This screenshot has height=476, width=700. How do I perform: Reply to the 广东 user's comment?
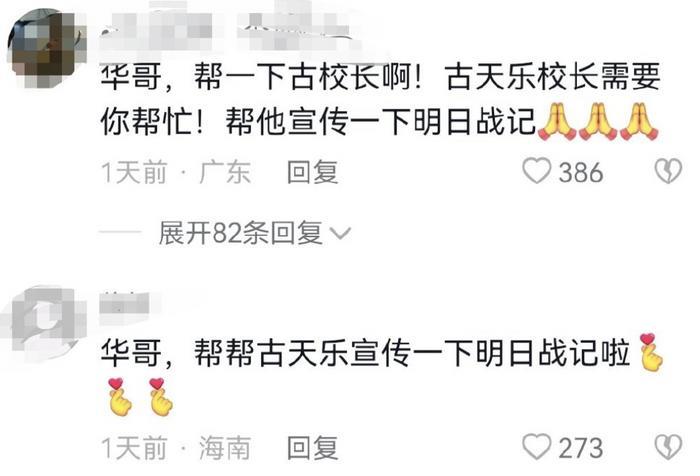tap(312, 172)
